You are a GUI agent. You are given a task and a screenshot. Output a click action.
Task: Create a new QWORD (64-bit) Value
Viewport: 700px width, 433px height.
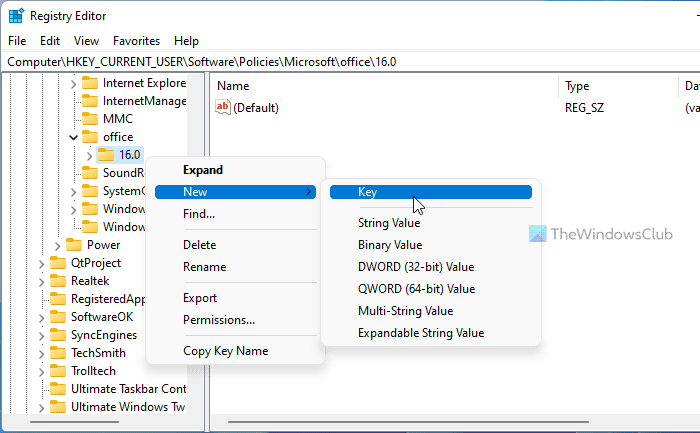[431, 288]
